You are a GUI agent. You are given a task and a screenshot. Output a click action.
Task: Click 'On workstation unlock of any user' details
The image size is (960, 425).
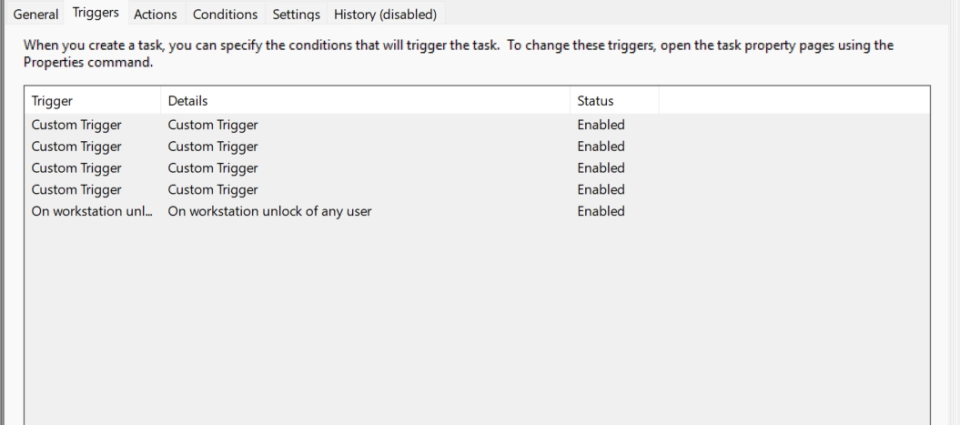click(270, 211)
